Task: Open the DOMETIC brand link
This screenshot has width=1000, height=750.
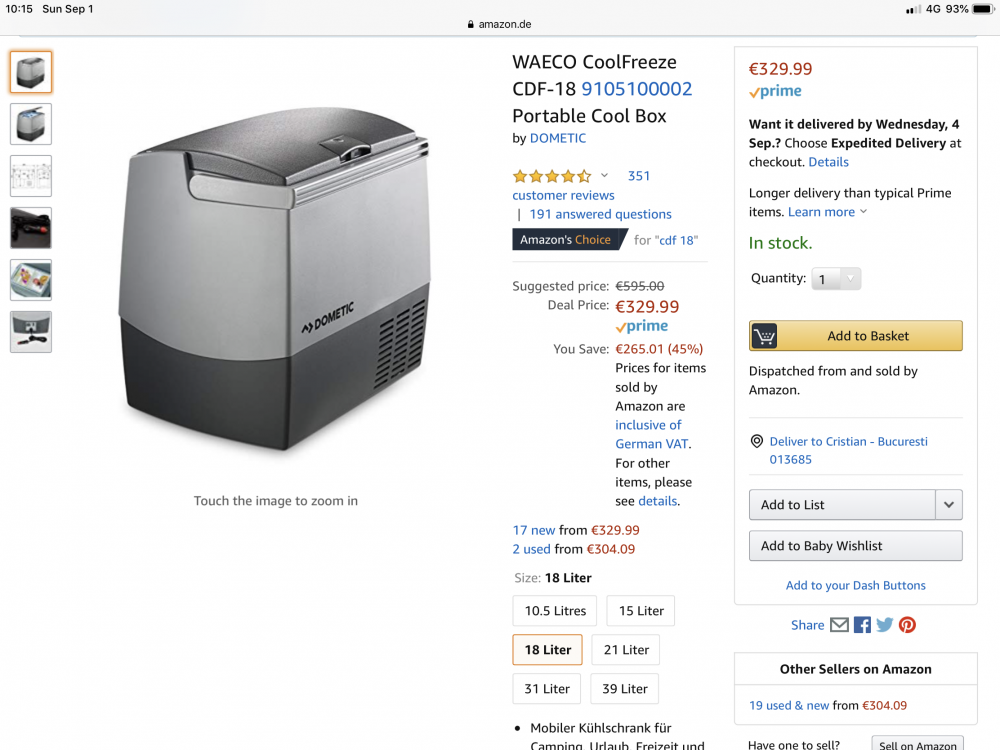Action: pyautogui.click(x=558, y=138)
